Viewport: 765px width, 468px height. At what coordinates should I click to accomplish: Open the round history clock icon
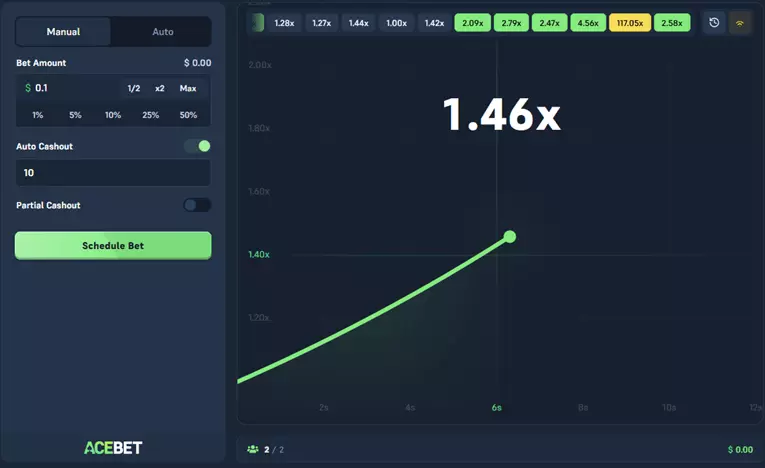click(714, 22)
